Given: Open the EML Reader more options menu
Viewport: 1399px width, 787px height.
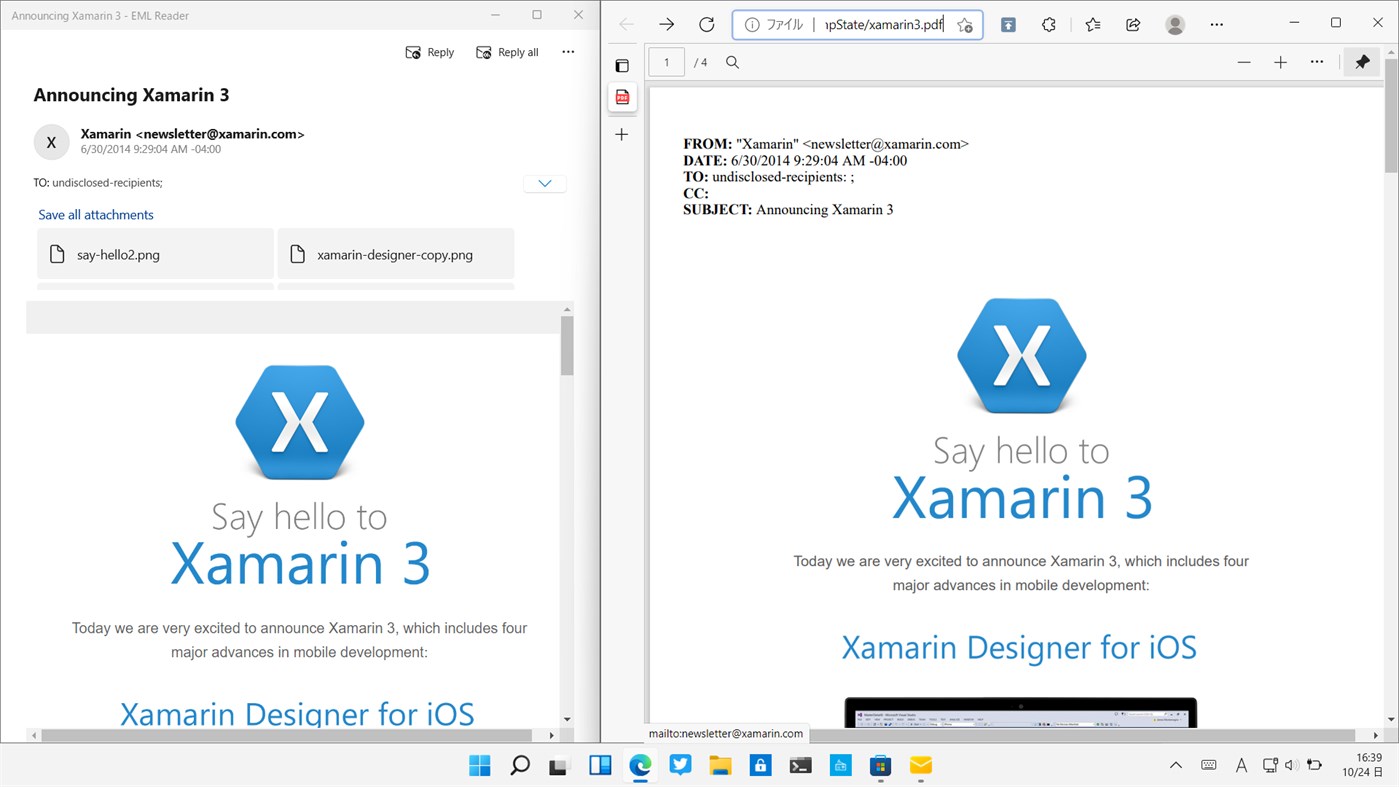Looking at the screenshot, I should tap(567, 51).
